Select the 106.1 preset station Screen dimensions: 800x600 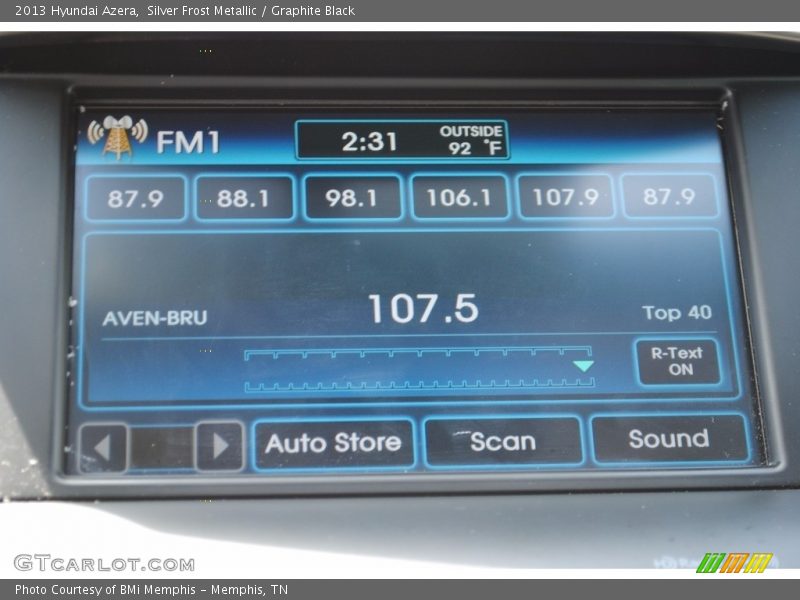pos(459,196)
